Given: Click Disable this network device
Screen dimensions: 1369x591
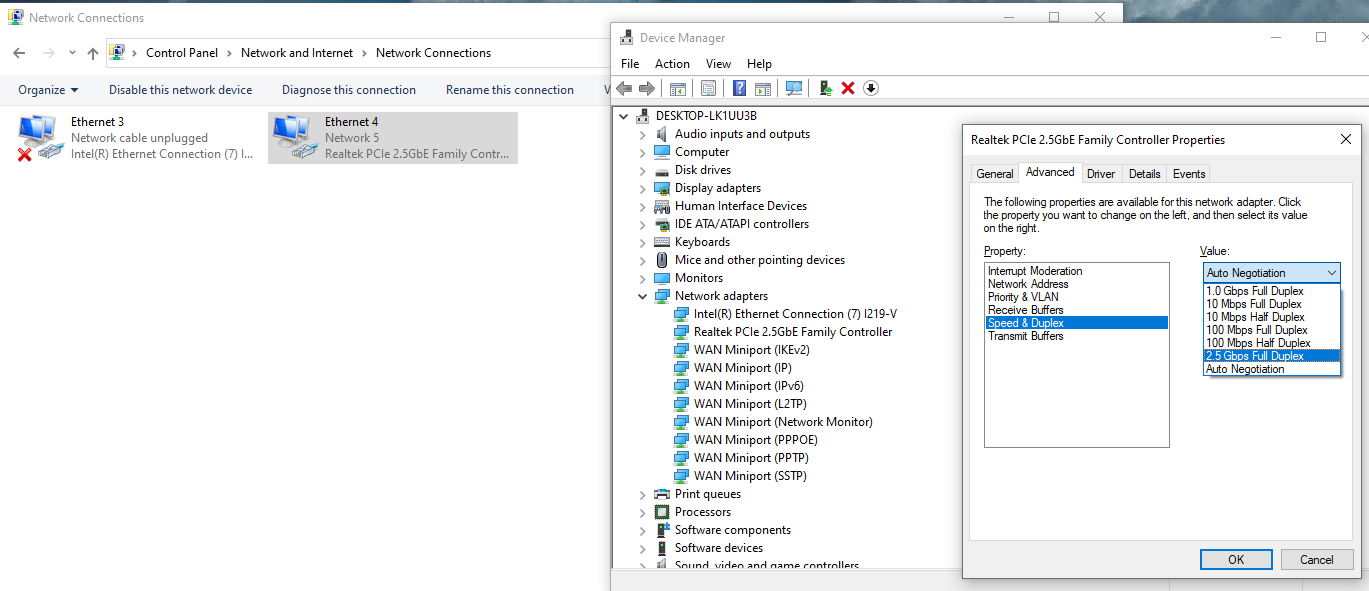Looking at the screenshot, I should tap(180, 90).
